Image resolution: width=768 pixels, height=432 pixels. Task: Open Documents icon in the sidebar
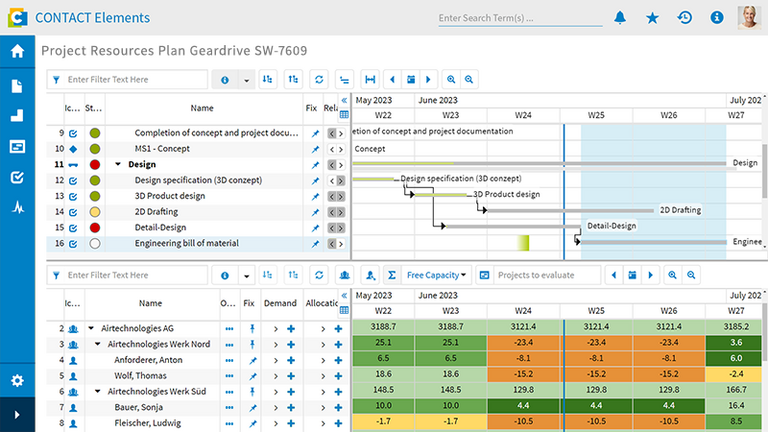(x=17, y=86)
